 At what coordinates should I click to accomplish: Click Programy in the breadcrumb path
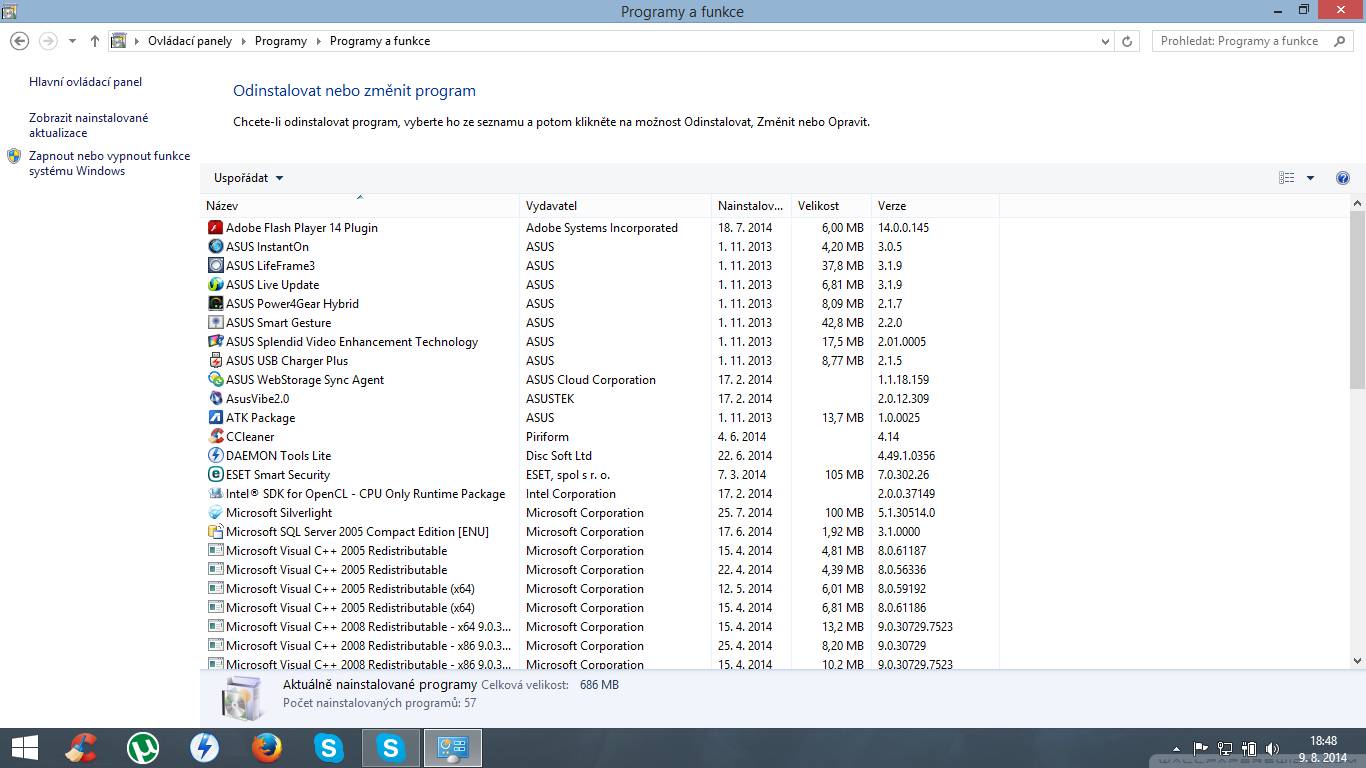pos(281,41)
